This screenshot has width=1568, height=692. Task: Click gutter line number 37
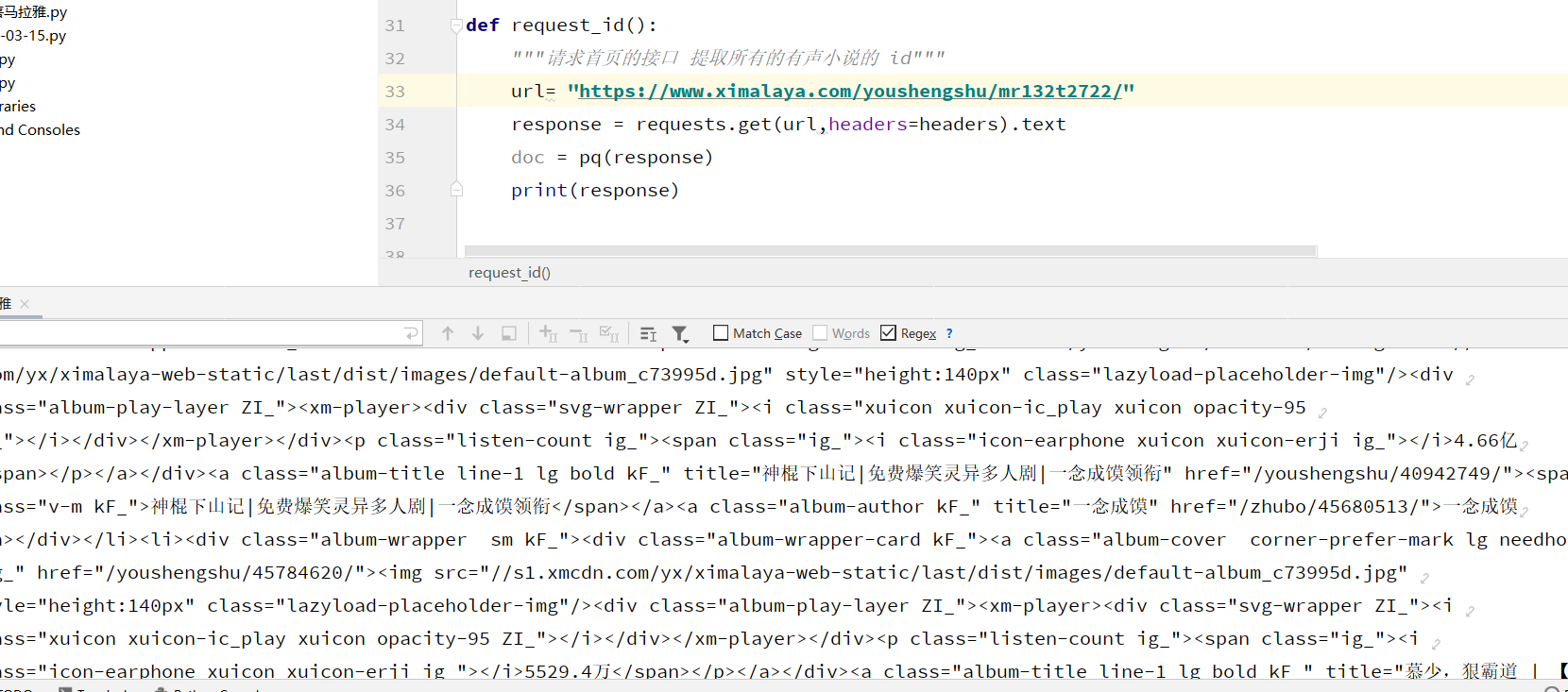395,224
